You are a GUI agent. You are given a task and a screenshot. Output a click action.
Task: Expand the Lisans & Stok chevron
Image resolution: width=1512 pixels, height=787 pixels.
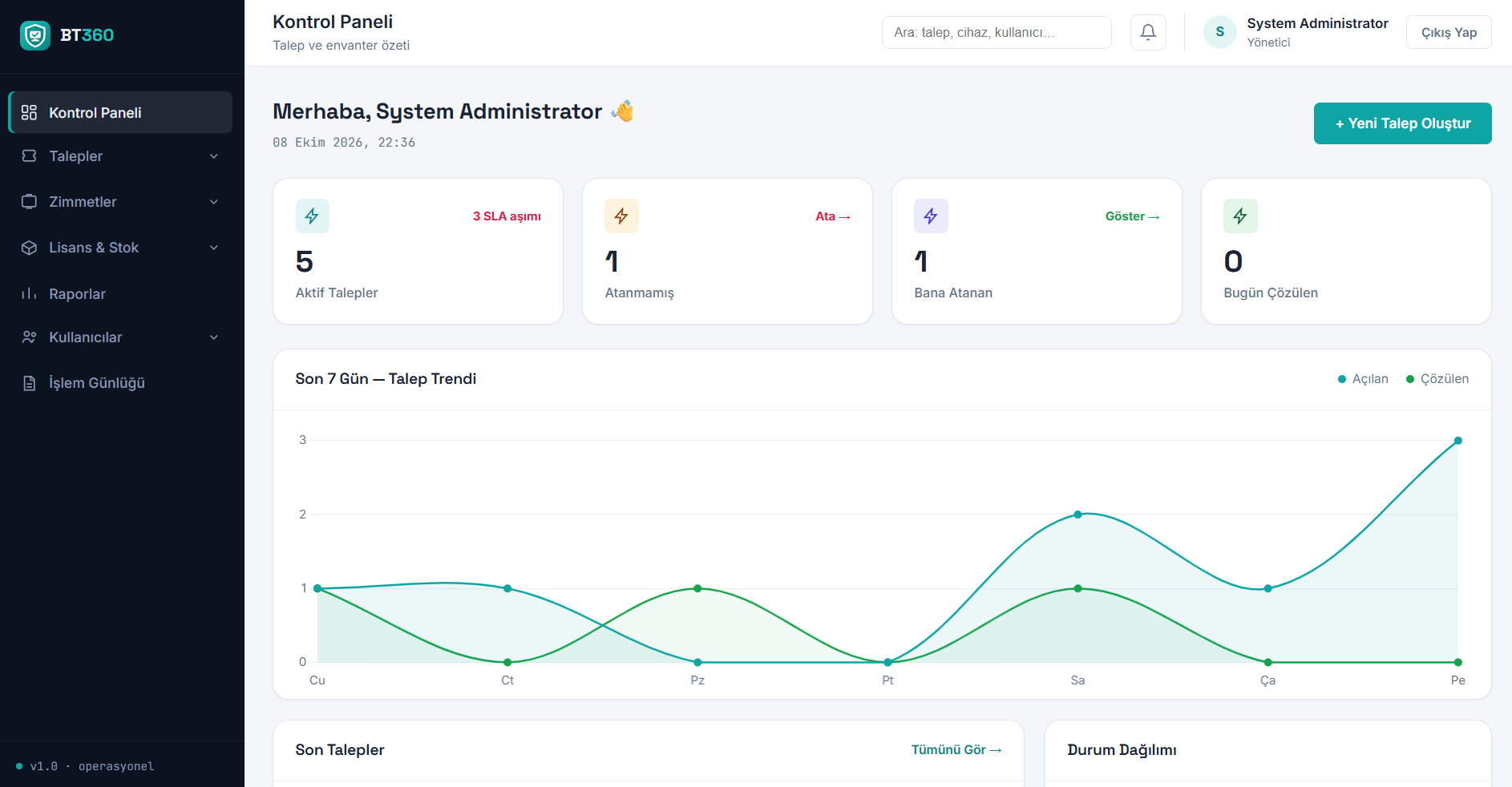214,248
